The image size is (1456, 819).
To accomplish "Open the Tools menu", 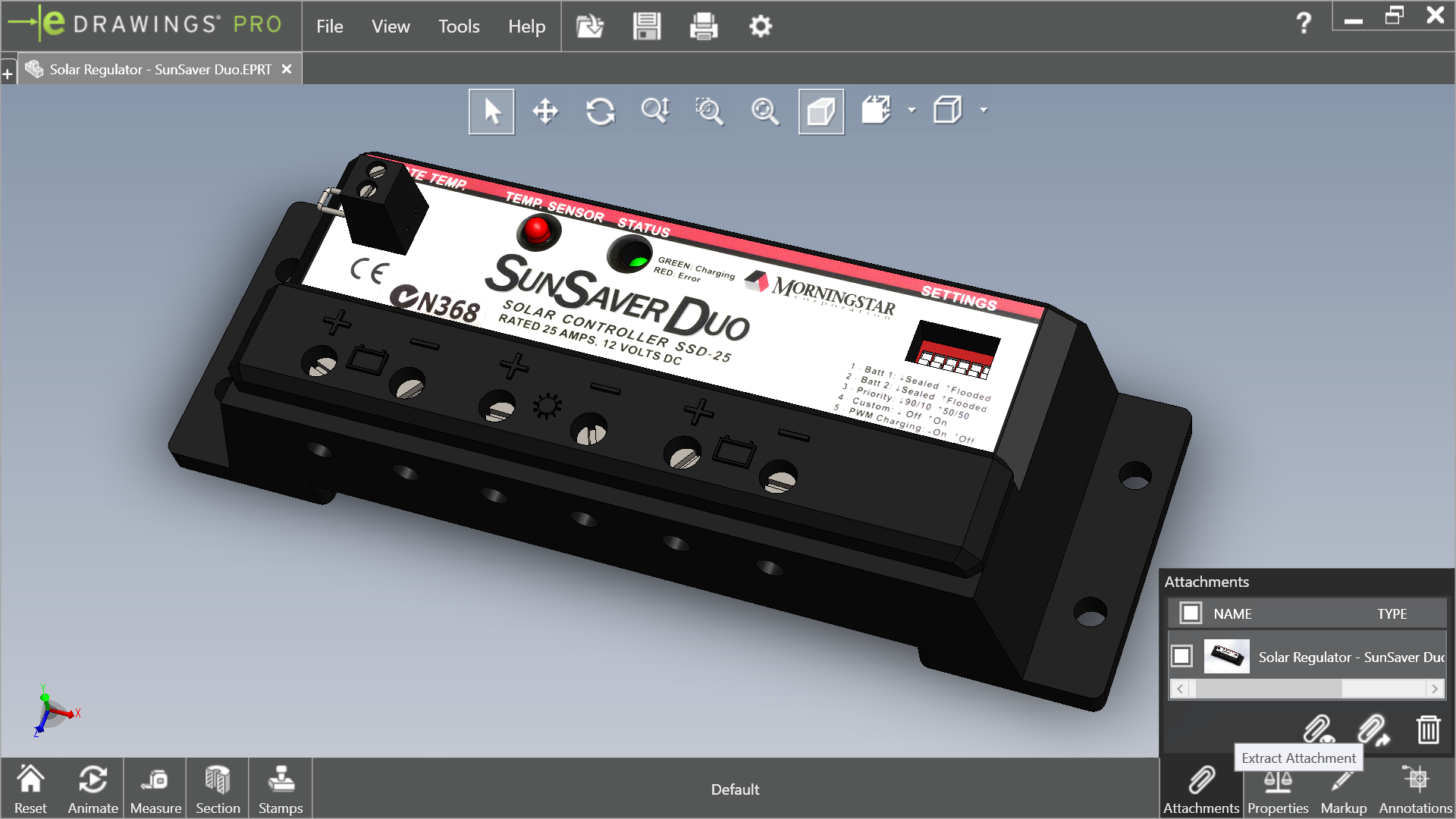I will (458, 27).
